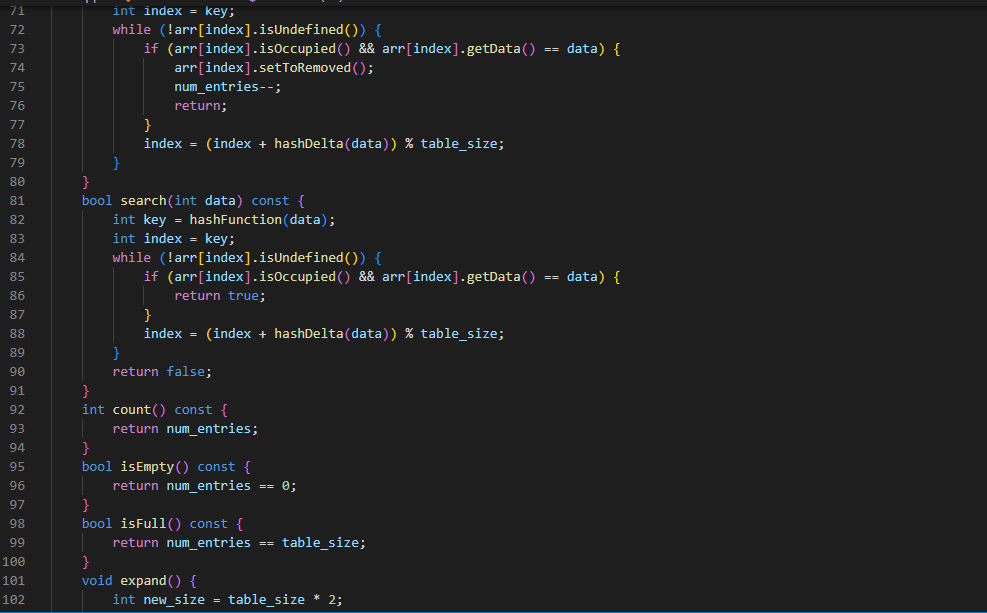Click hashFunction call on line 82
This screenshot has height=613, width=987.
coord(235,220)
